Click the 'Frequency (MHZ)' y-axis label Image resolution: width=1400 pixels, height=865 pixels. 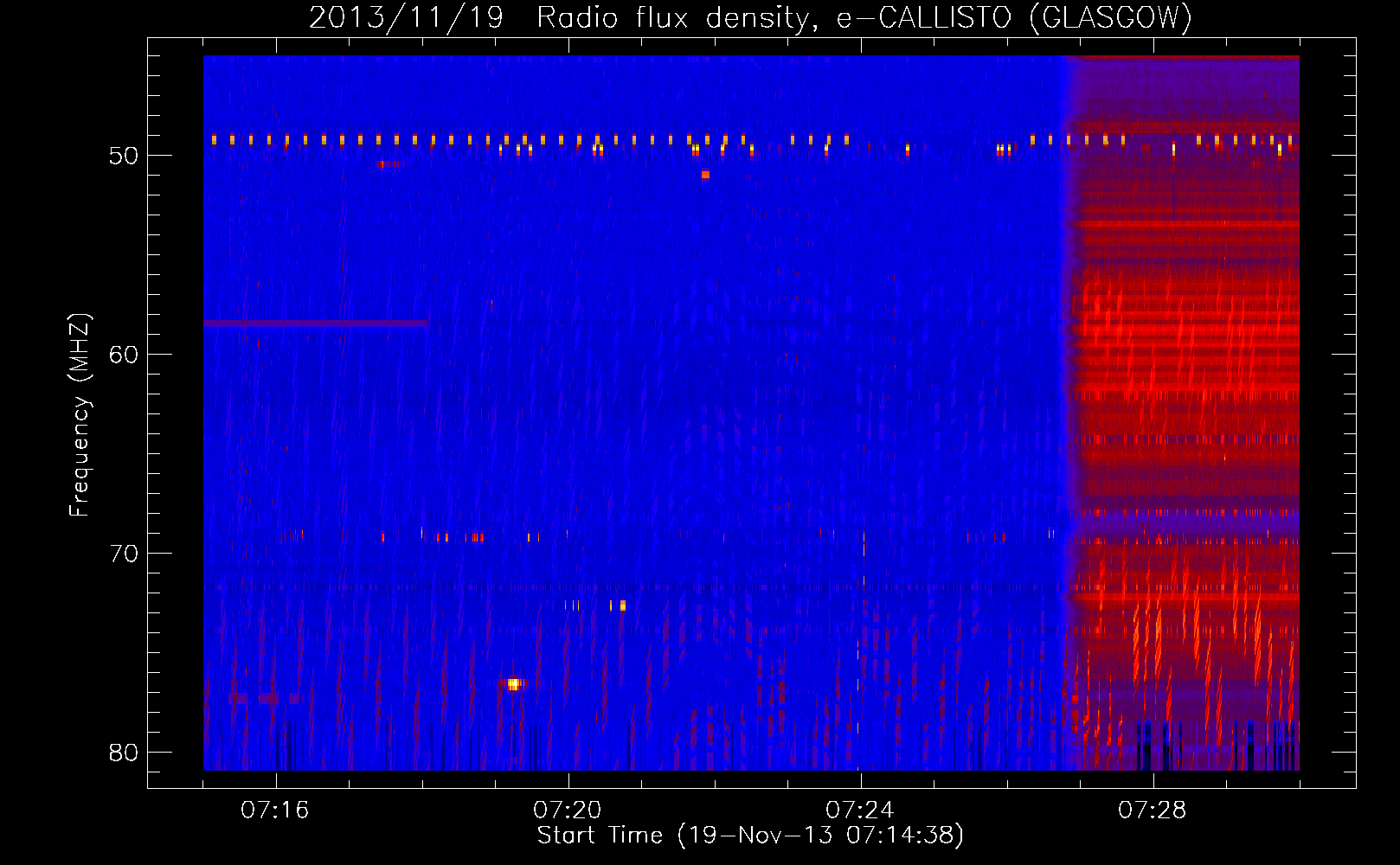pos(80,415)
